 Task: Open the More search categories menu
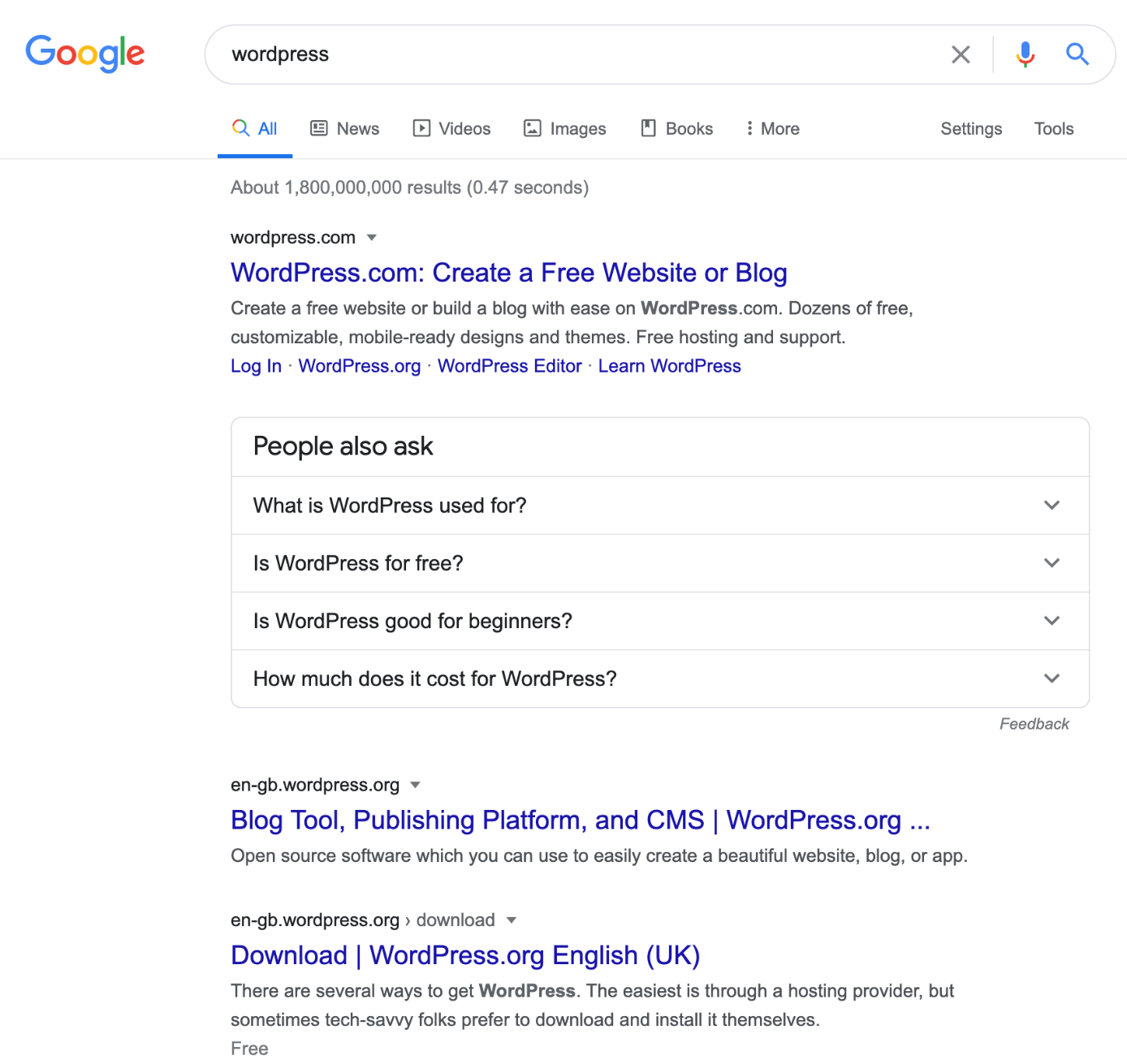773,128
